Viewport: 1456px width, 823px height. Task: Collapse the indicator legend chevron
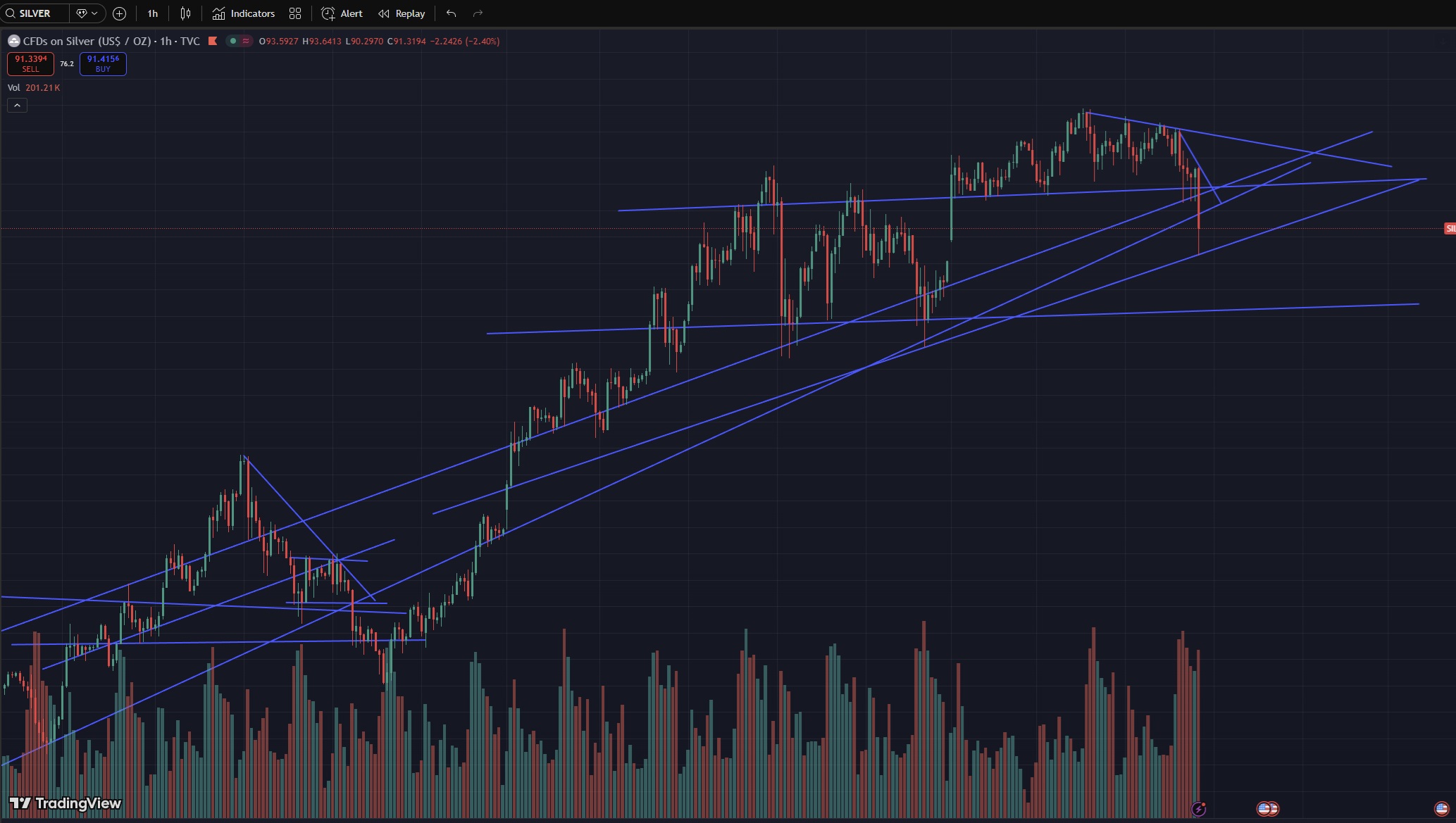coord(17,106)
